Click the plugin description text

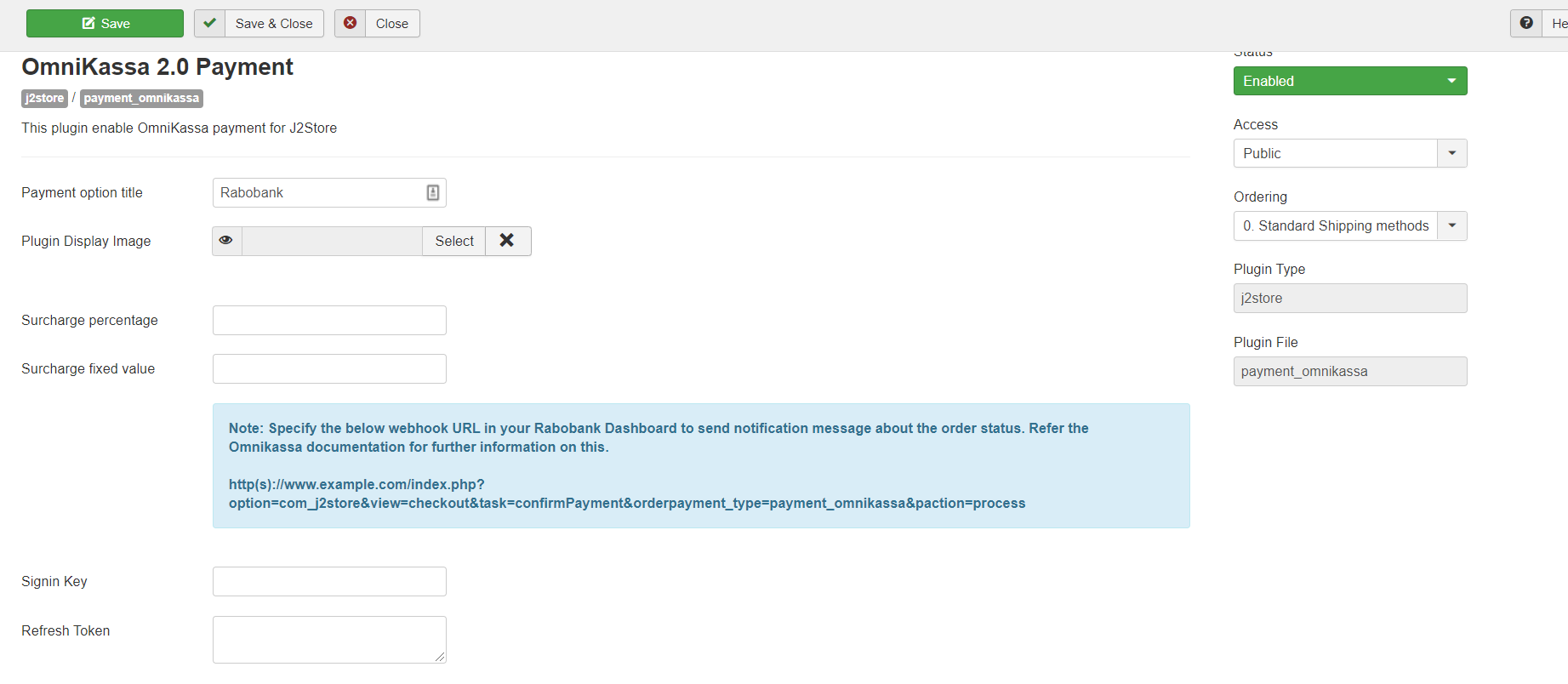tap(179, 128)
